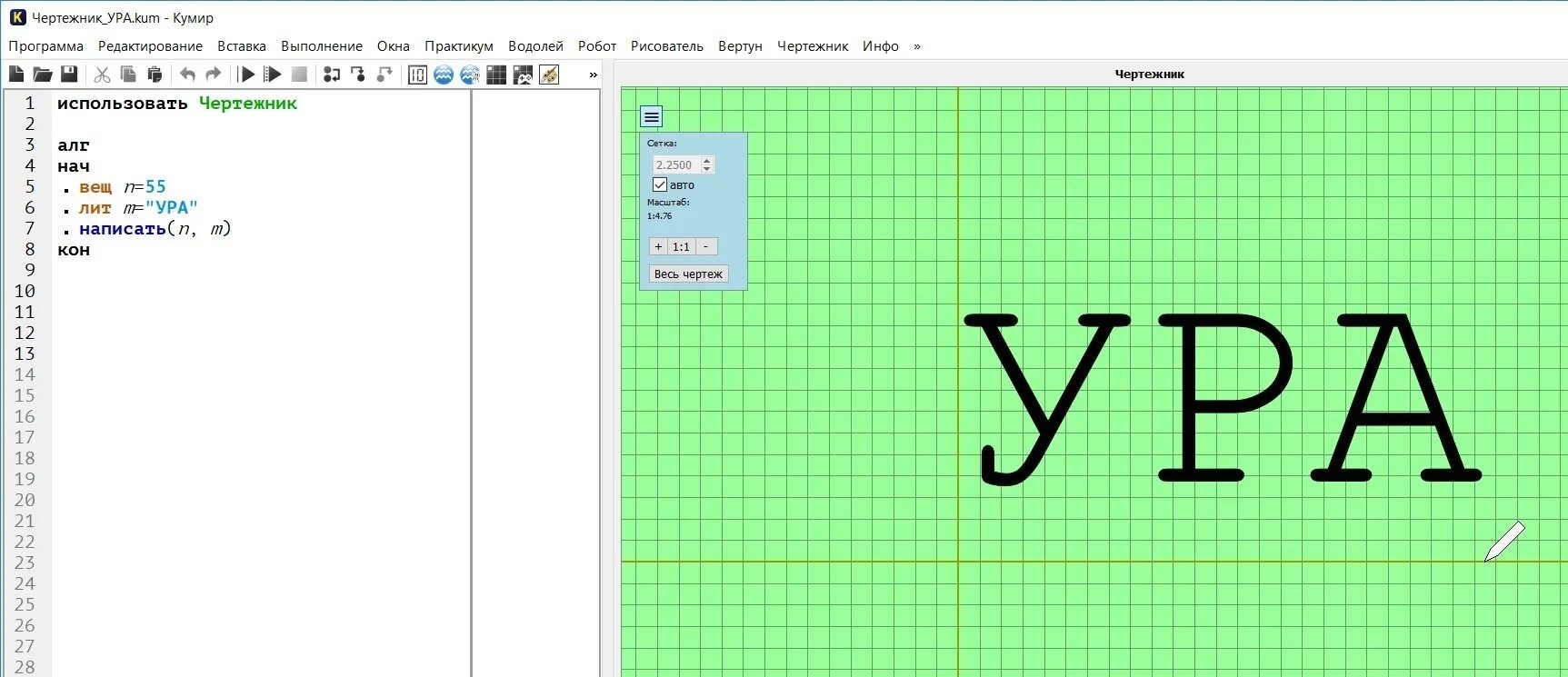1568x677 pixels.
Task: Execute one step with the two-dots icon
Action: [332, 75]
